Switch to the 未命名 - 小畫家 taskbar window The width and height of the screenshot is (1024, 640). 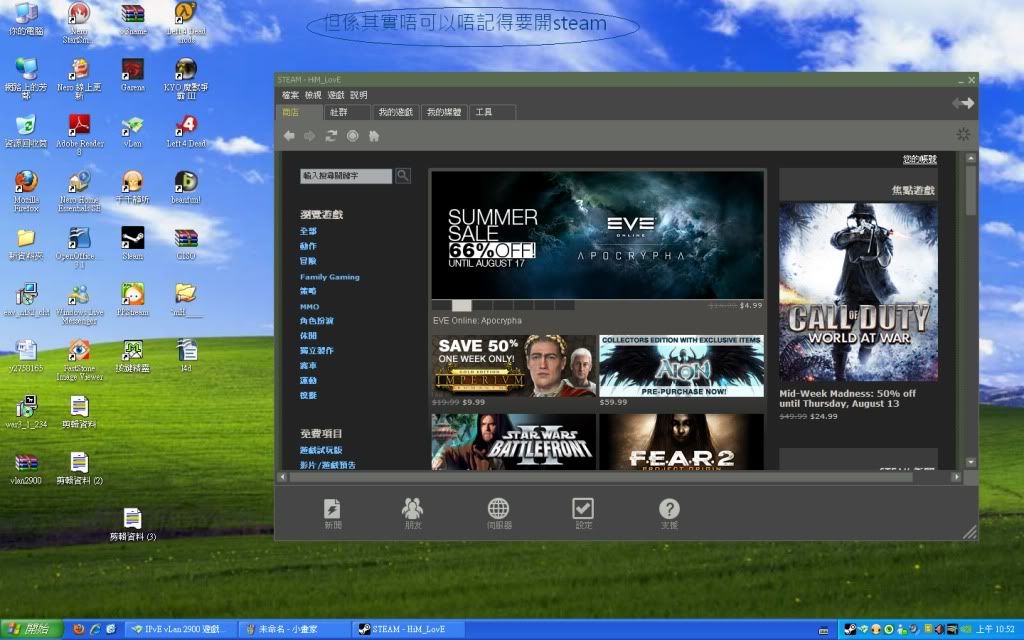coord(294,630)
